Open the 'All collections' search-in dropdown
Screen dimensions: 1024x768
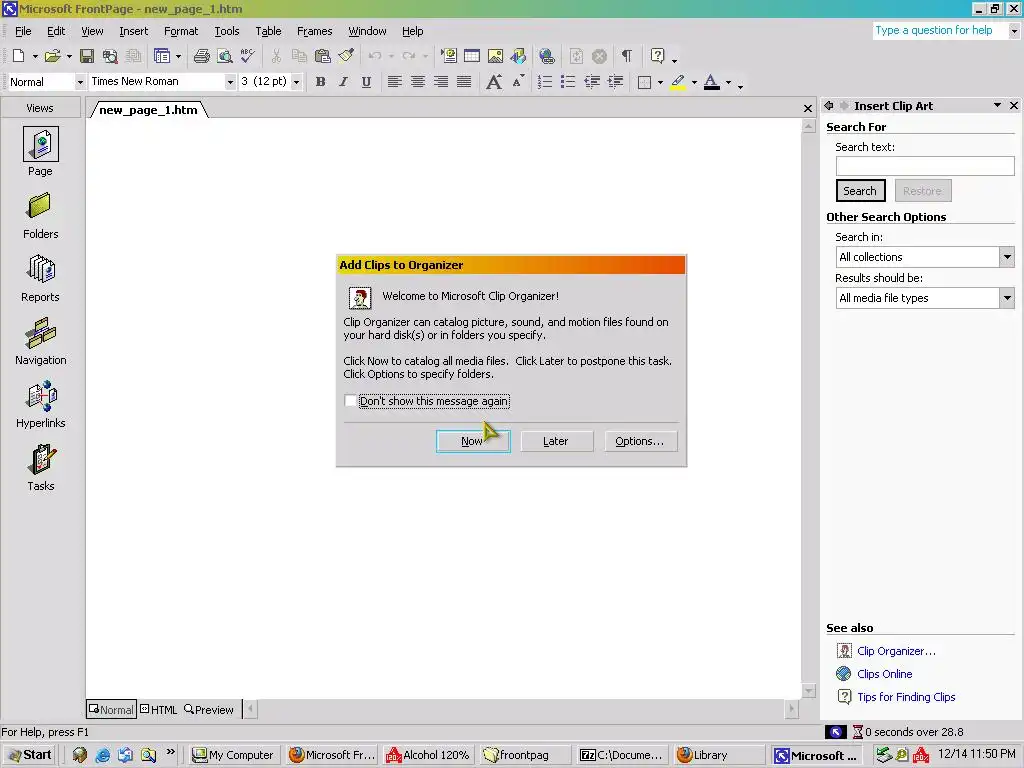(x=1006, y=257)
